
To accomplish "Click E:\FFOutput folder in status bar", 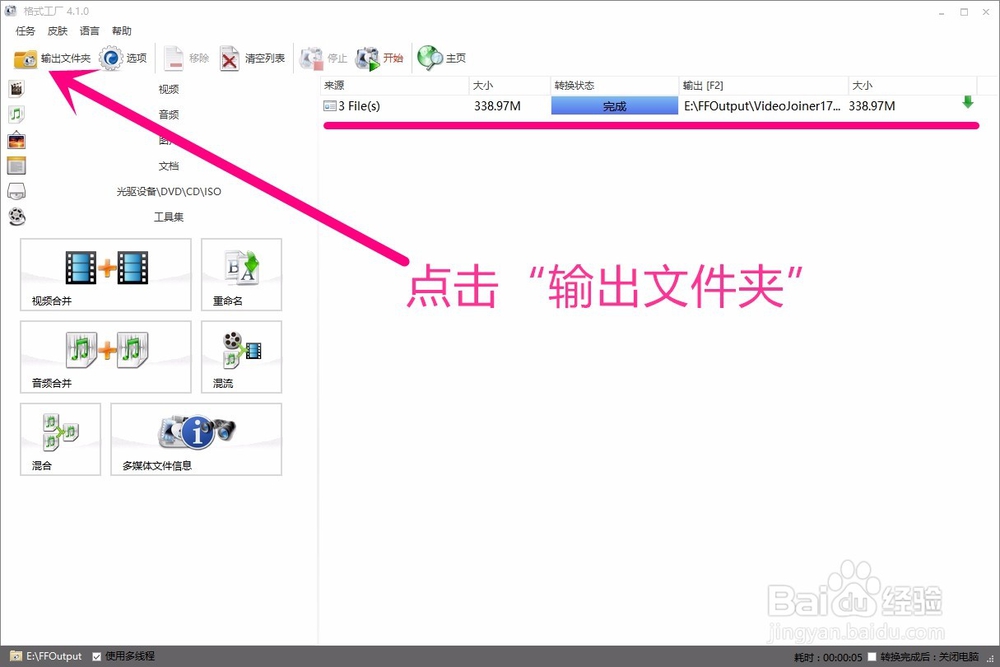I will tap(46, 656).
